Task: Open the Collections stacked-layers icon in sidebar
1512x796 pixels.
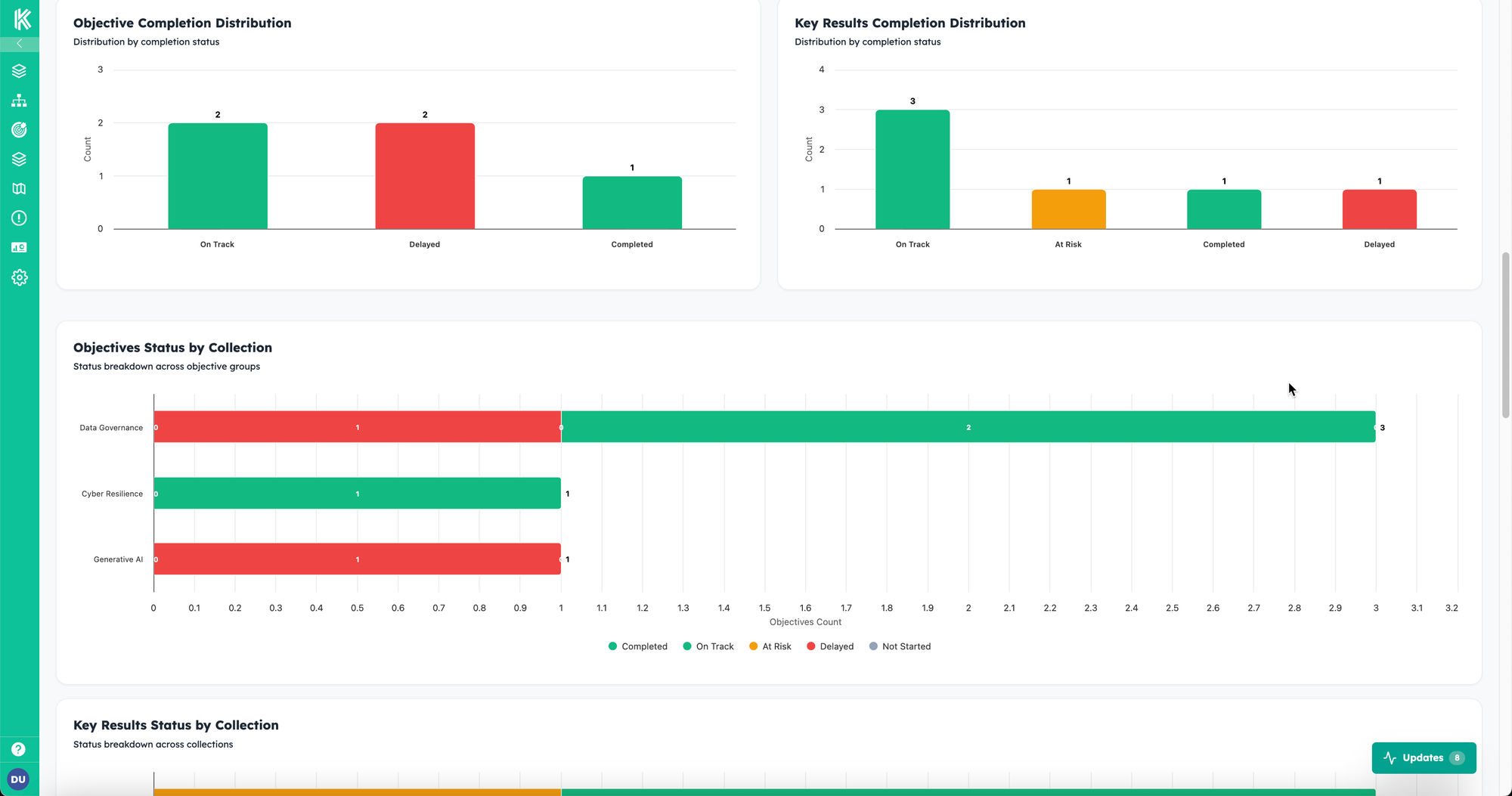Action: point(19,71)
